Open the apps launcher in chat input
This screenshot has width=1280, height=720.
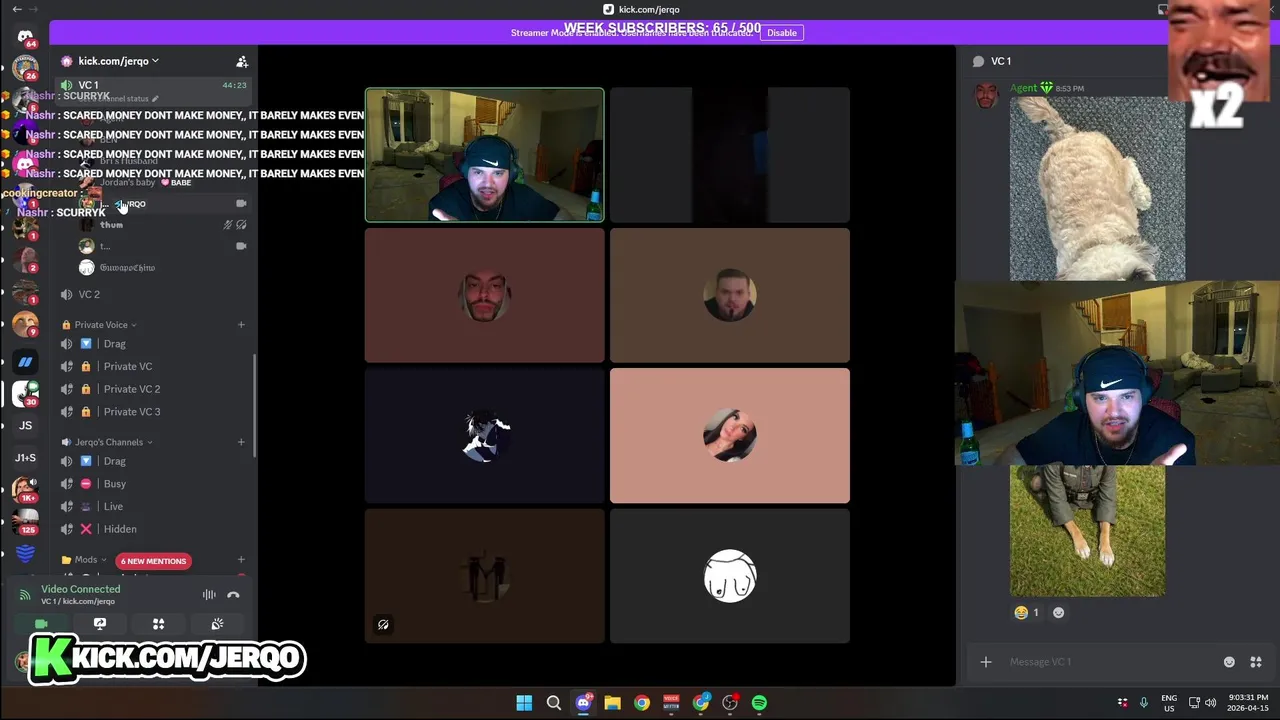tap(1256, 662)
